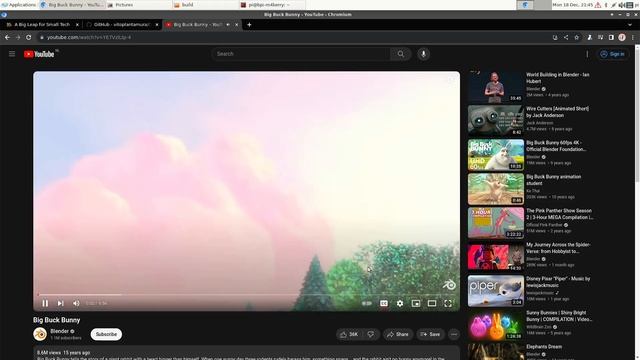Screen dimensions: 640x360
Task: Switch to theater mode
Action: [431, 303]
